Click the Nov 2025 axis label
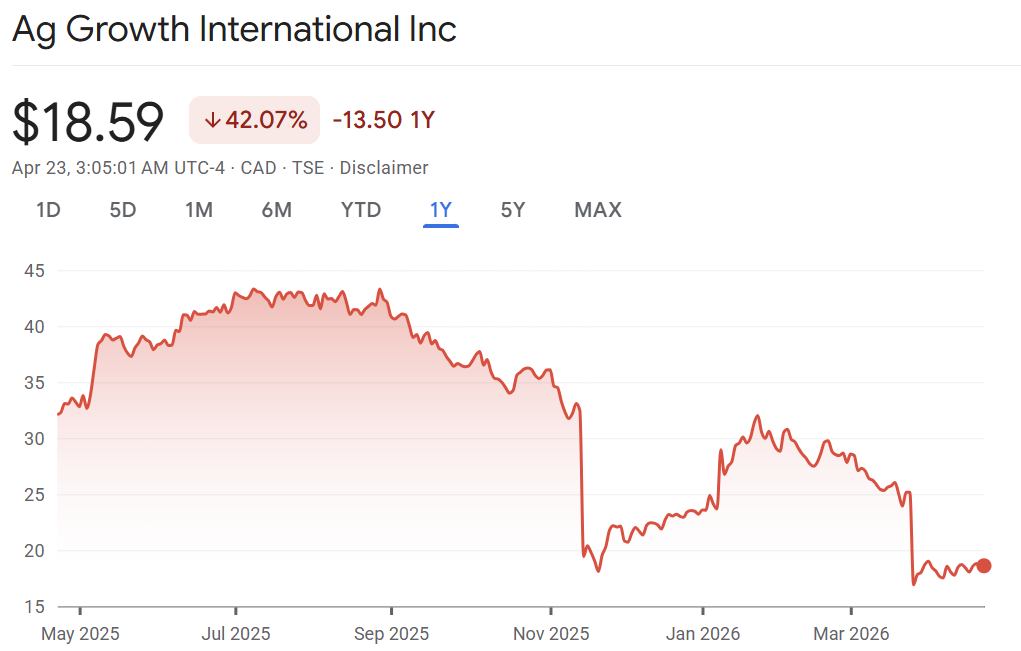Viewport: 1021px width, 651px height. click(x=550, y=634)
